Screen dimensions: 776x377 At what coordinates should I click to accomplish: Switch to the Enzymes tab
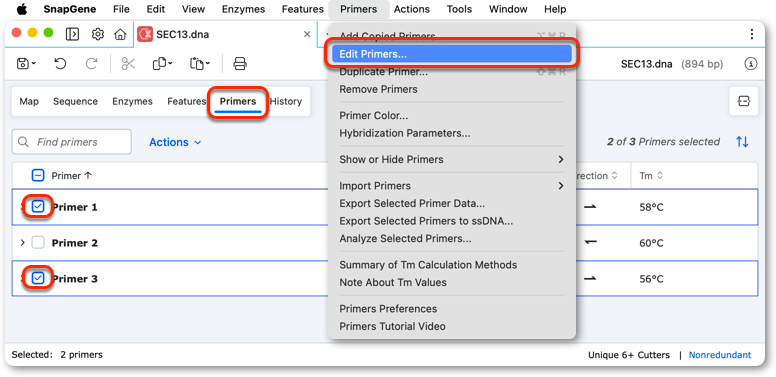(132, 101)
